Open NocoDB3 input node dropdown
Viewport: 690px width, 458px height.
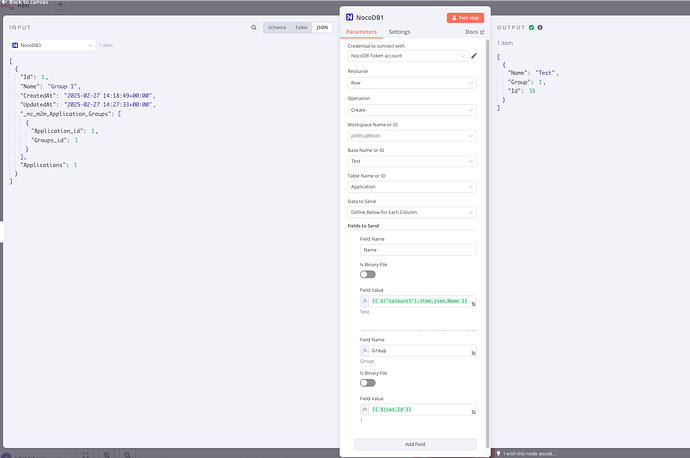pos(52,45)
